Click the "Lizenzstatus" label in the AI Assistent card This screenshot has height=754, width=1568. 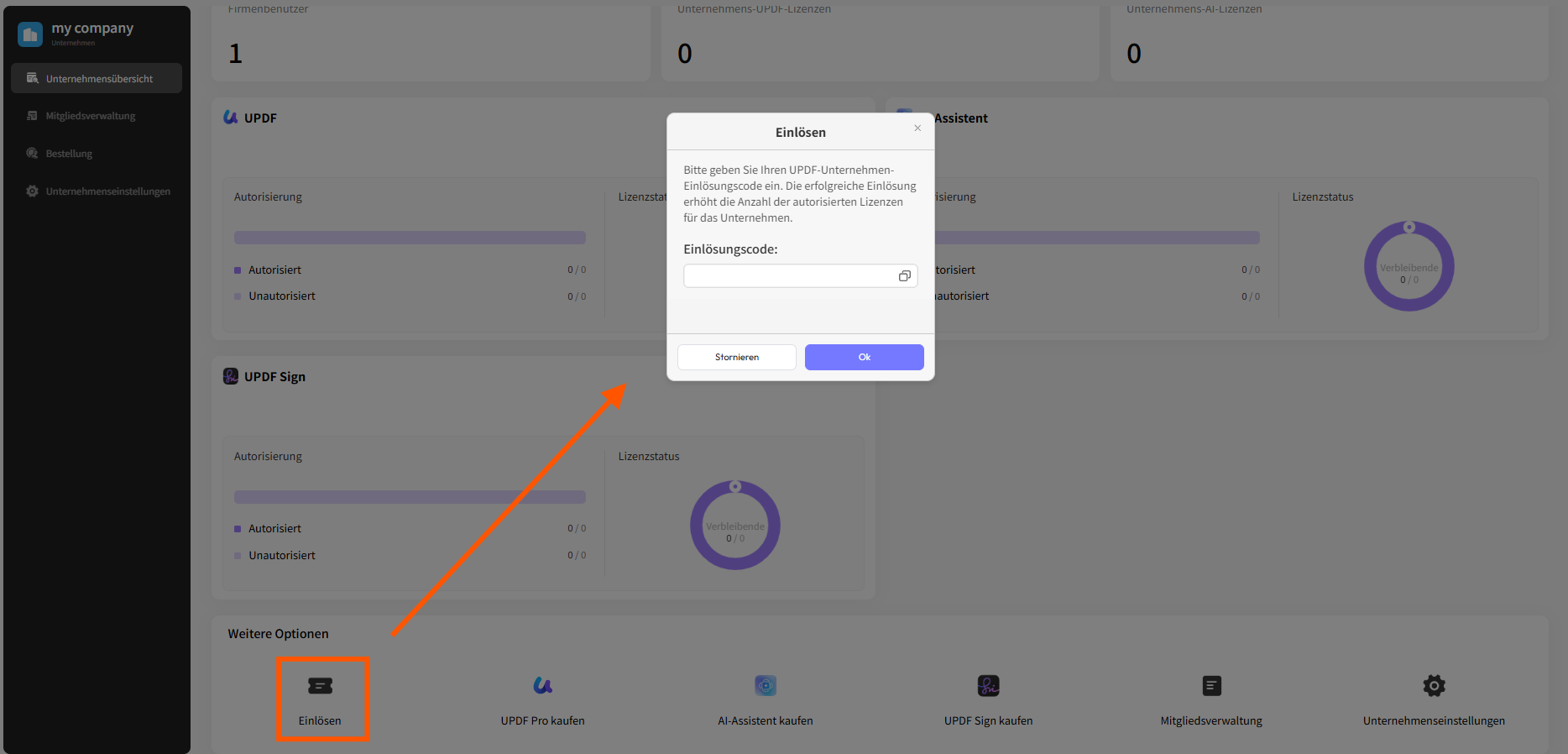(1323, 196)
